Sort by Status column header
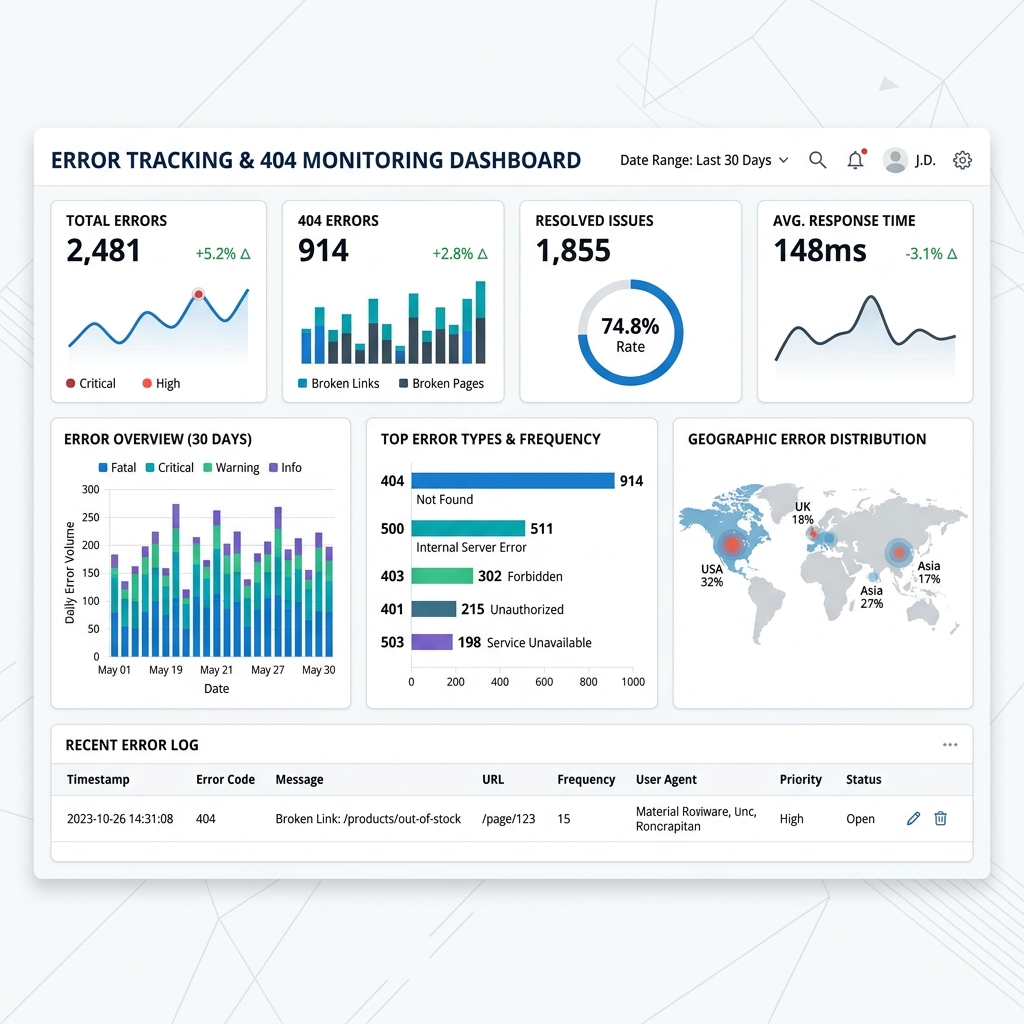1024x1024 pixels. [863, 779]
